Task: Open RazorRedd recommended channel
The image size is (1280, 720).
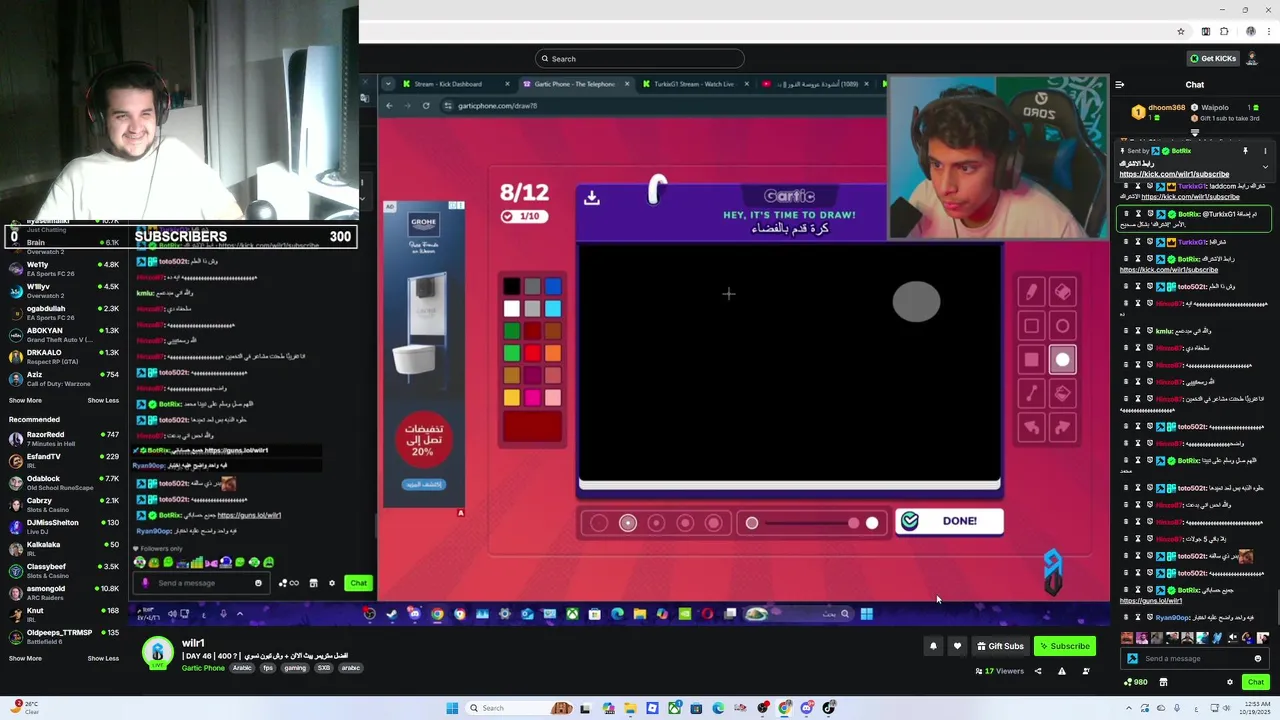Action: pyautogui.click(x=64, y=438)
